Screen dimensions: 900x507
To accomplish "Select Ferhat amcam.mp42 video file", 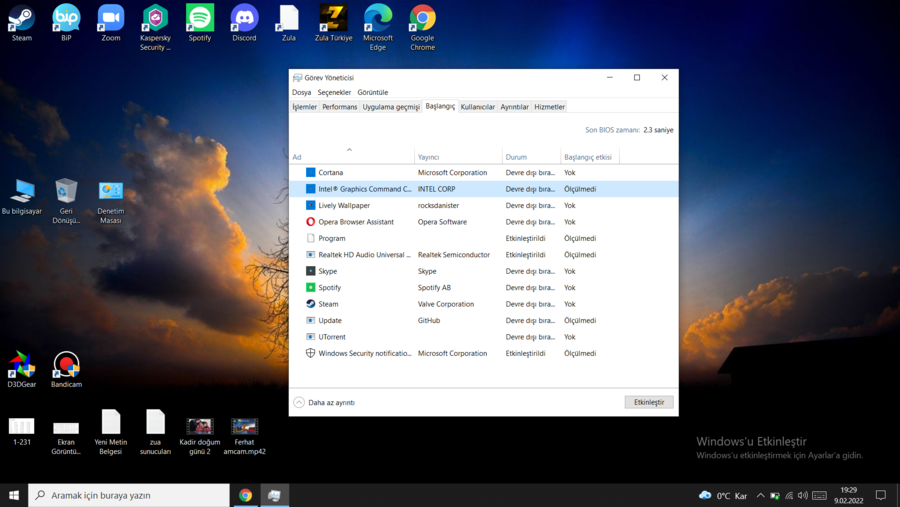I will (x=244, y=436).
